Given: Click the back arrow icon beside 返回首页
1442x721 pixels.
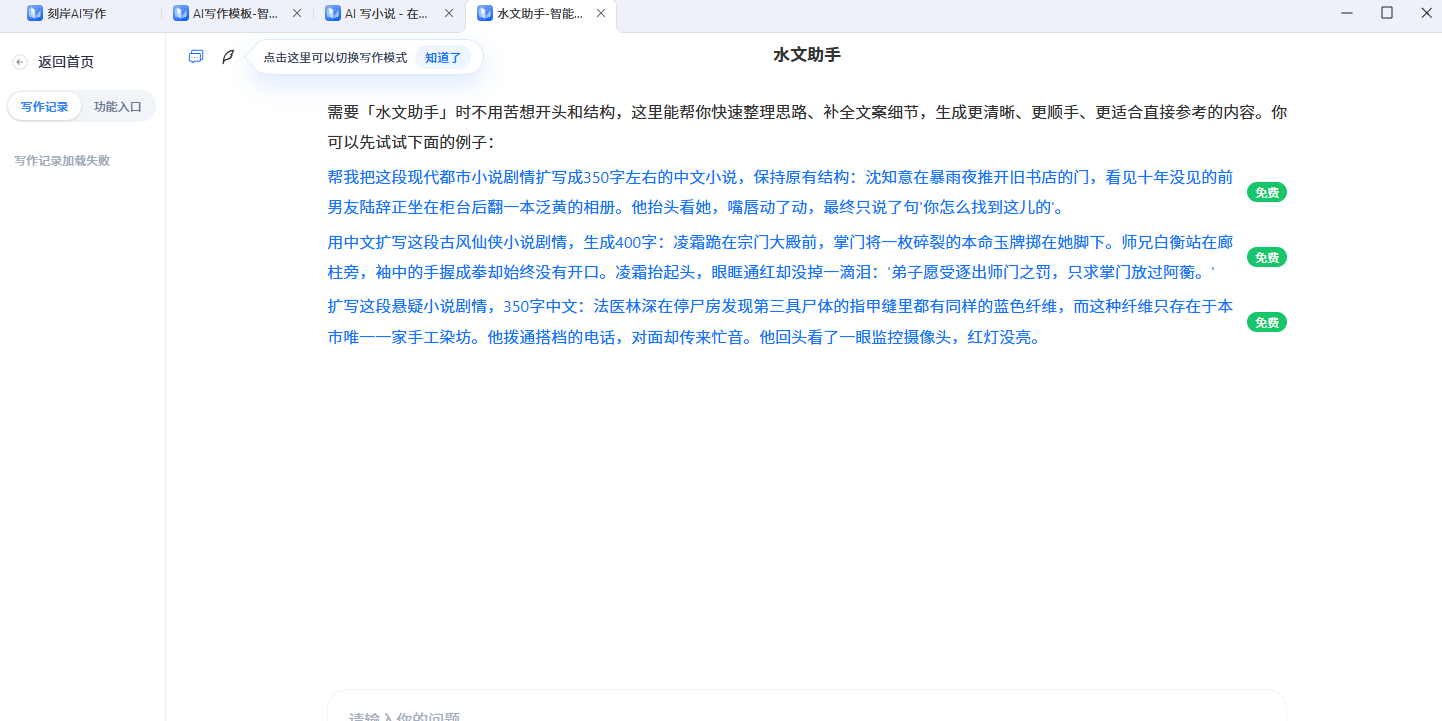Looking at the screenshot, I should pos(20,62).
